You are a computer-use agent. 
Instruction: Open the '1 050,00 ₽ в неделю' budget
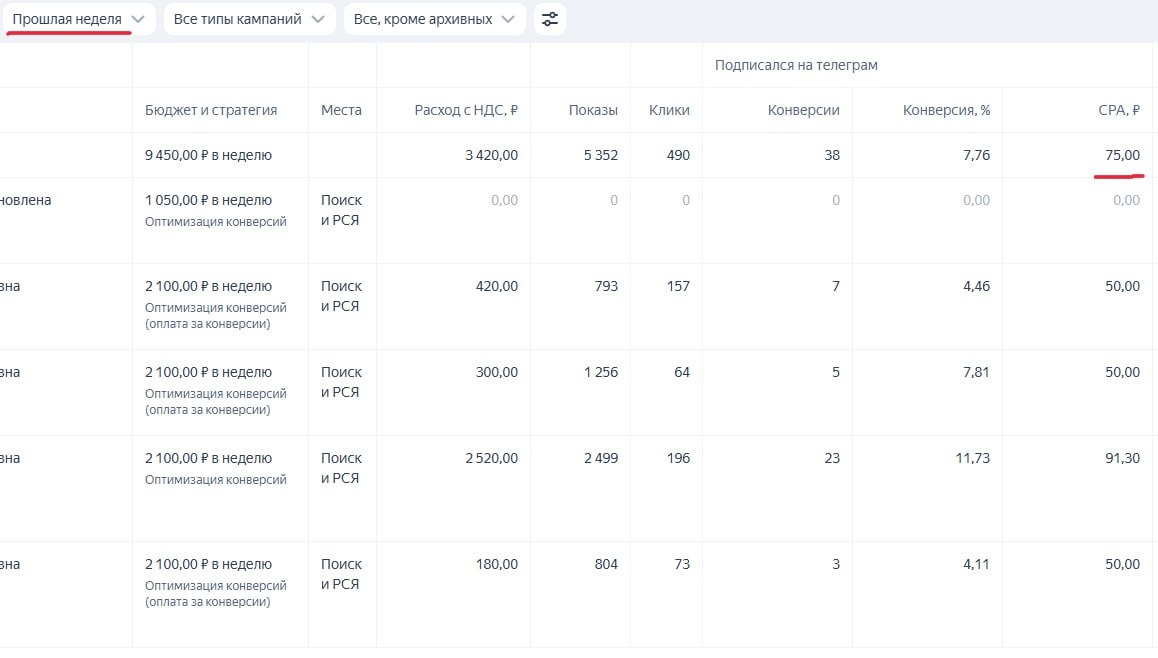pyautogui.click(x=208, y=200)
